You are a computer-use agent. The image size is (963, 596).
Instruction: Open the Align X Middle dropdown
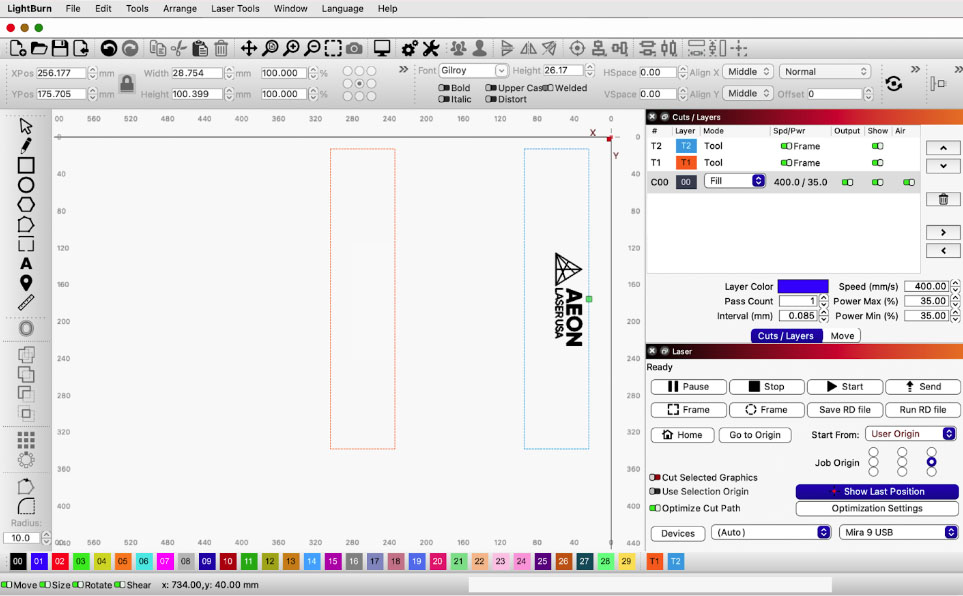747,71
